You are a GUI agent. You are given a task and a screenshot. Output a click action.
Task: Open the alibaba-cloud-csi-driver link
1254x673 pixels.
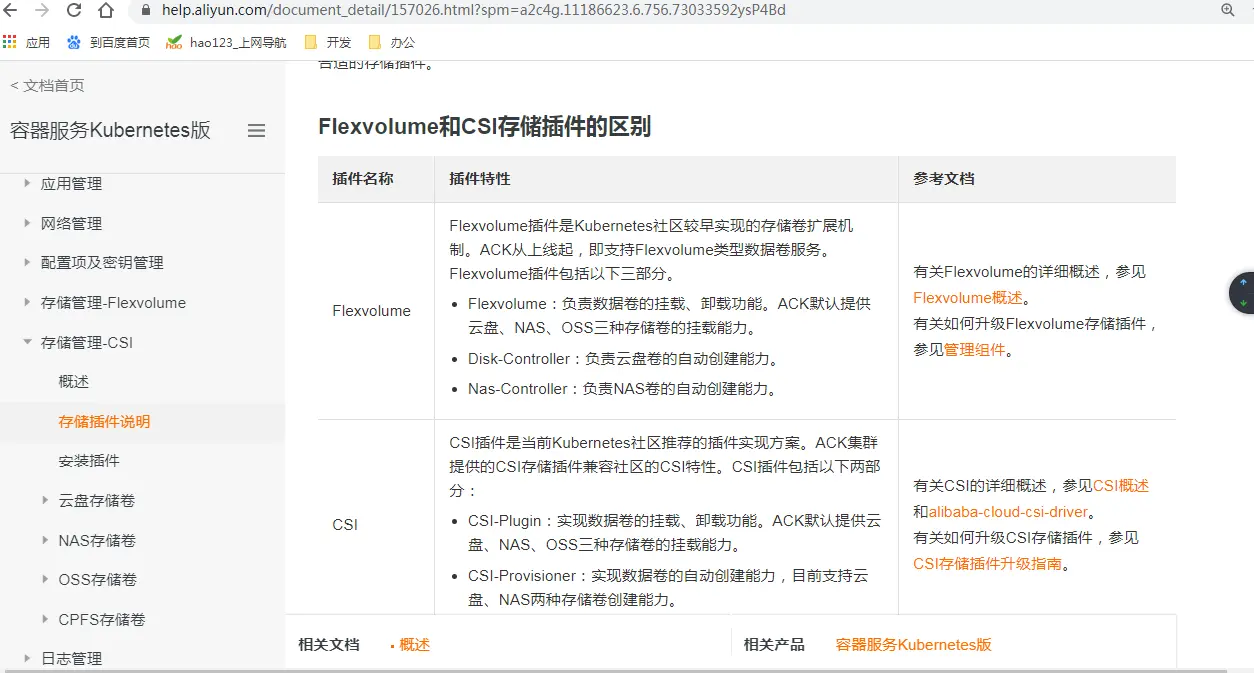point(1008,512)
